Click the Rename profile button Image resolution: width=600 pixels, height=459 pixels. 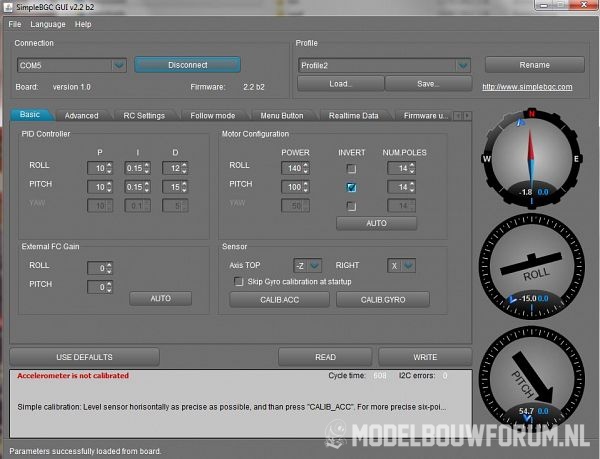(x=535, y=65)
